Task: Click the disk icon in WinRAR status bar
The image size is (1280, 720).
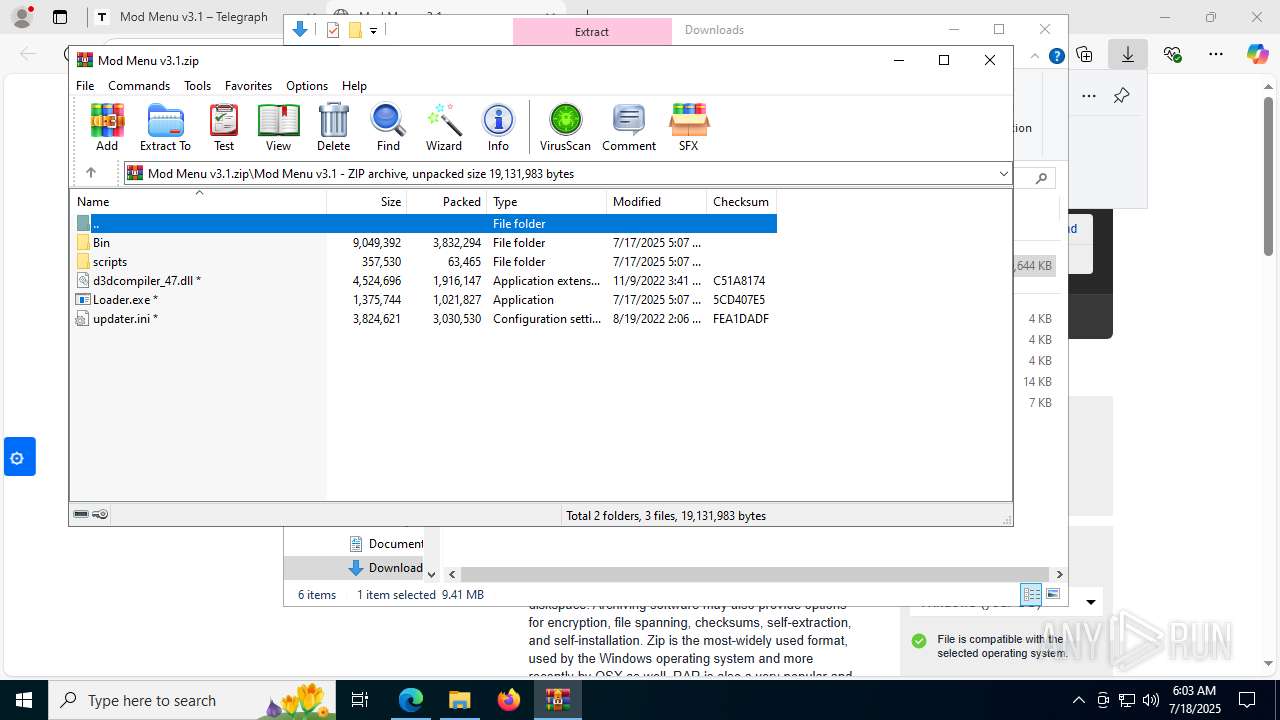Action: tap(81, 515)
